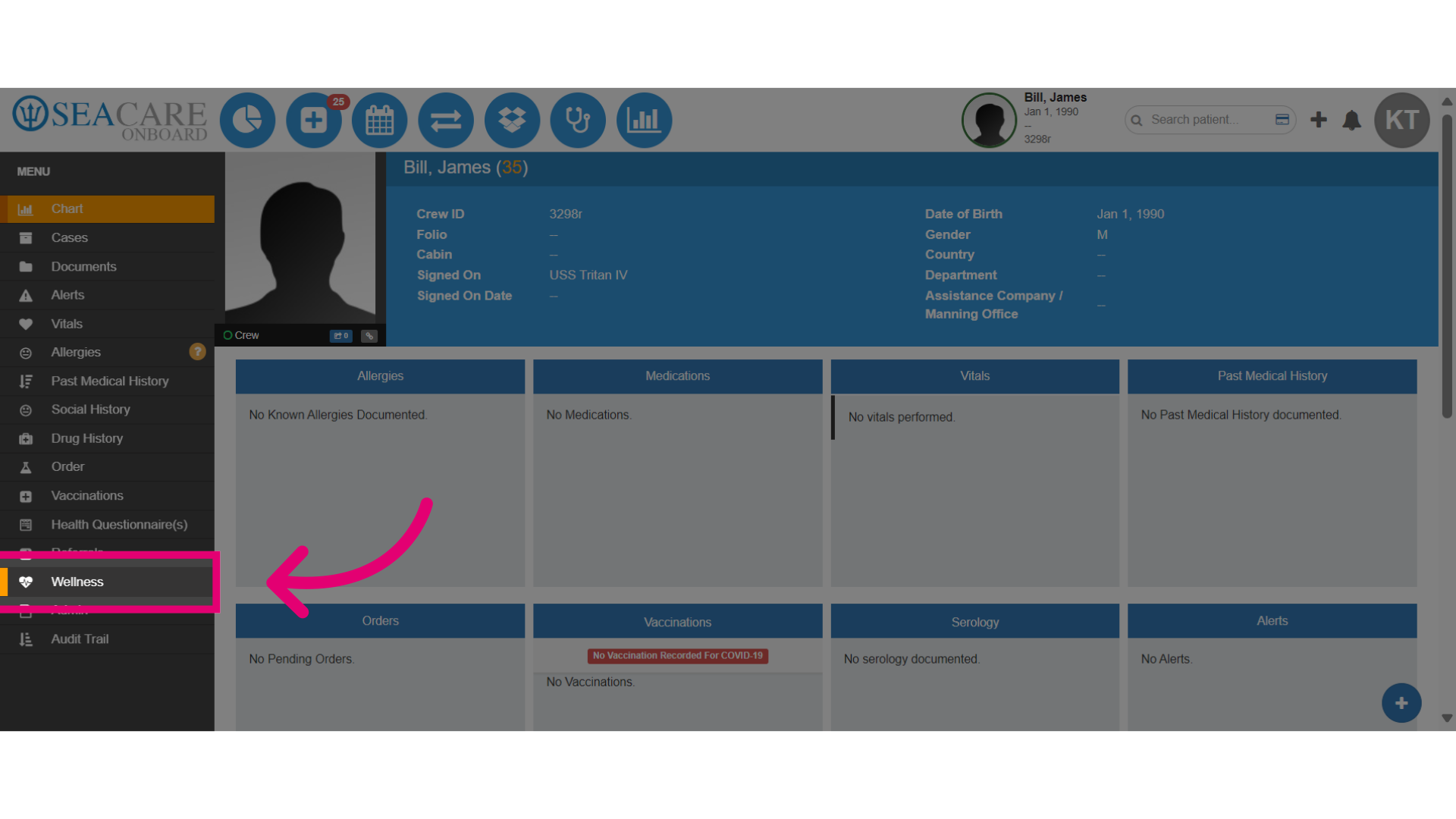Click the Alerts panel header
Screen dimensions: 1456x819
[x=1272, y=621]
